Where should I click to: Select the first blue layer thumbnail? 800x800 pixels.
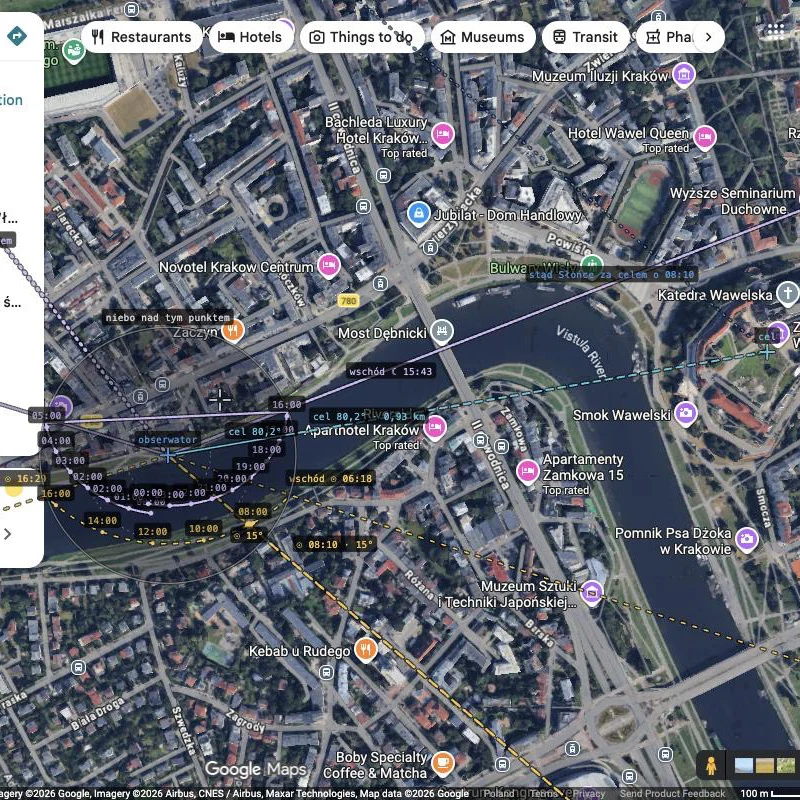click(x=743, y=765)
